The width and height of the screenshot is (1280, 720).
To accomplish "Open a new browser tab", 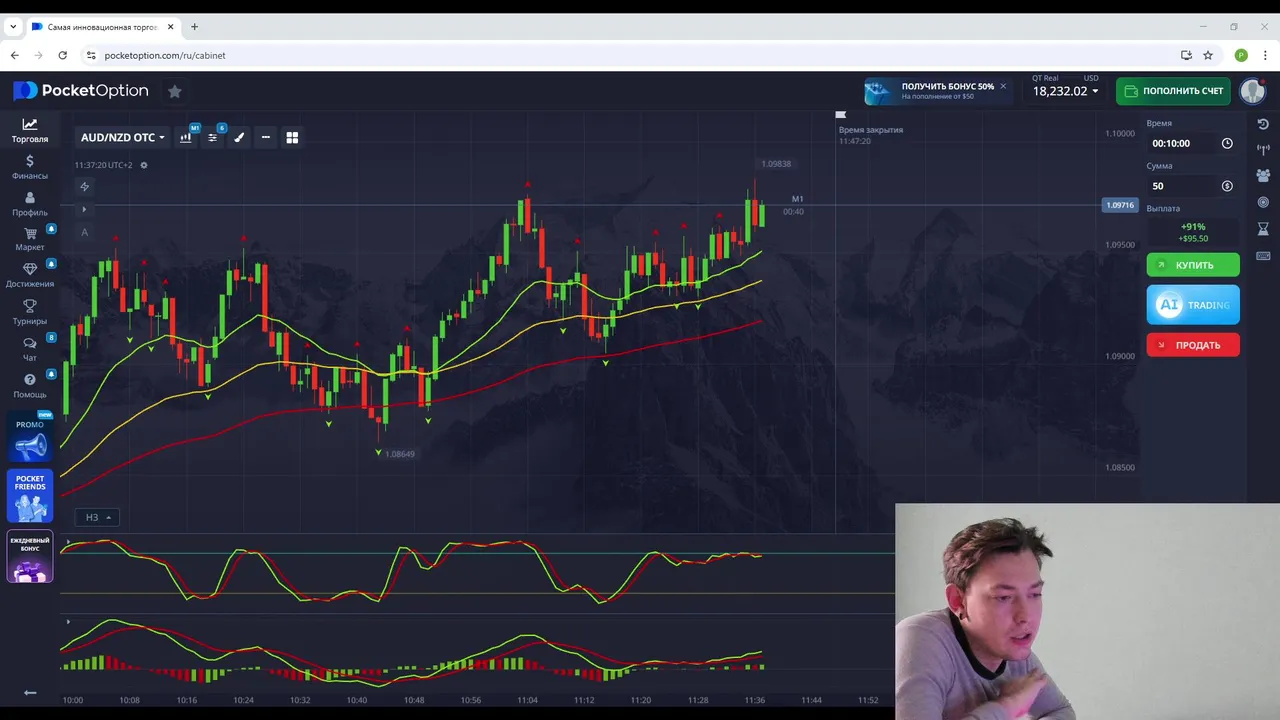I will (x=194, y=26).
